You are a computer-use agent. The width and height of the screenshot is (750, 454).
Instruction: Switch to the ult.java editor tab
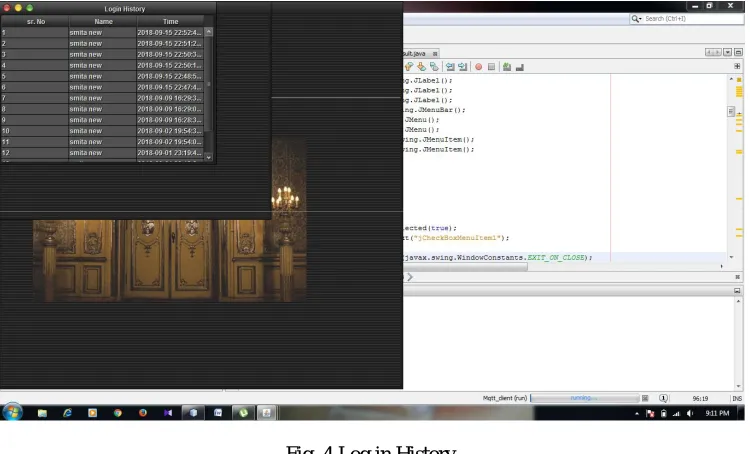click(415, 54)
